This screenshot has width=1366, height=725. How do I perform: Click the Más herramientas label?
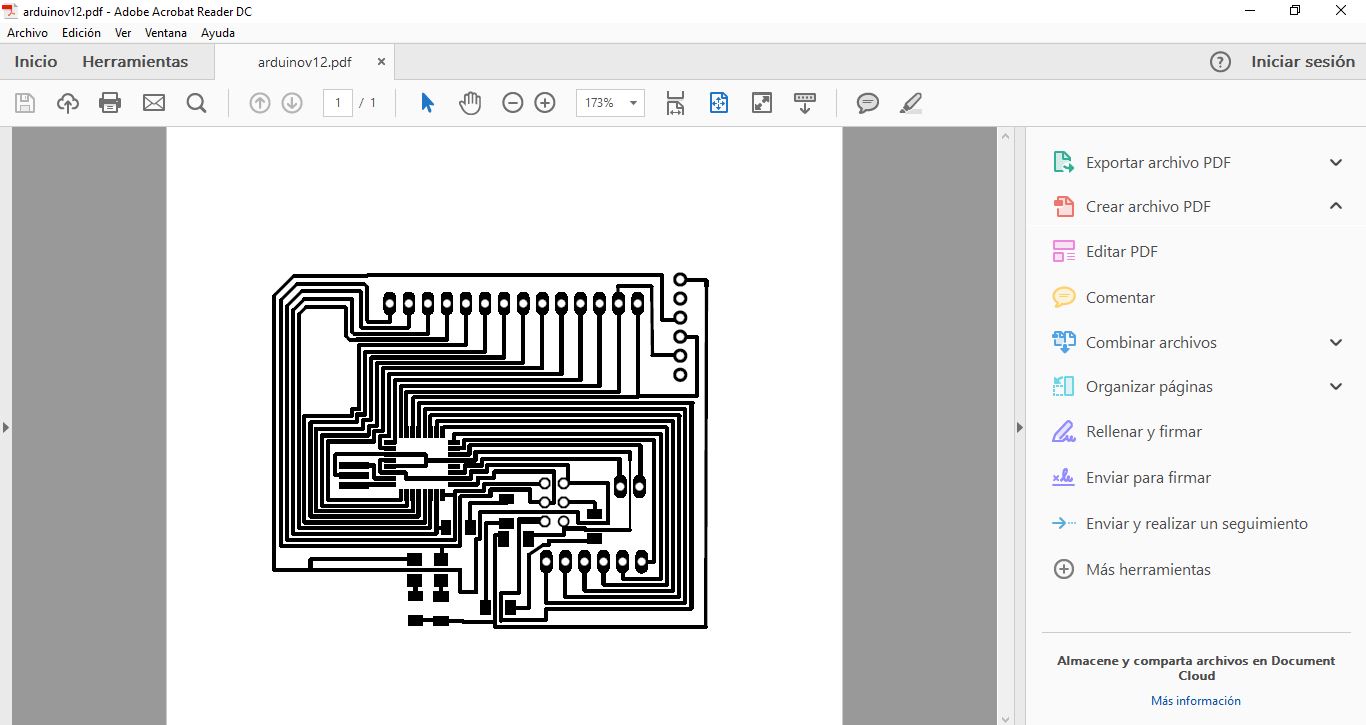click(1148, 570)
